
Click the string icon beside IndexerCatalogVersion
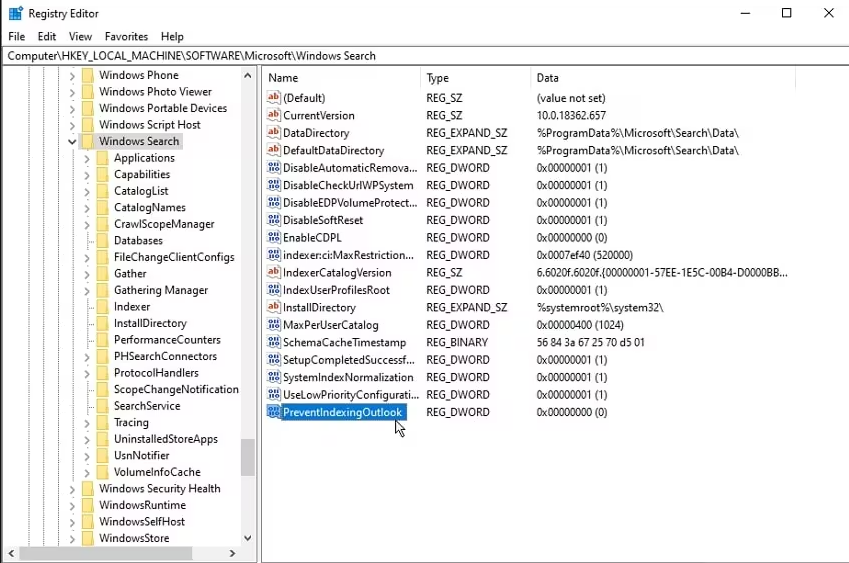pos(273,272)
